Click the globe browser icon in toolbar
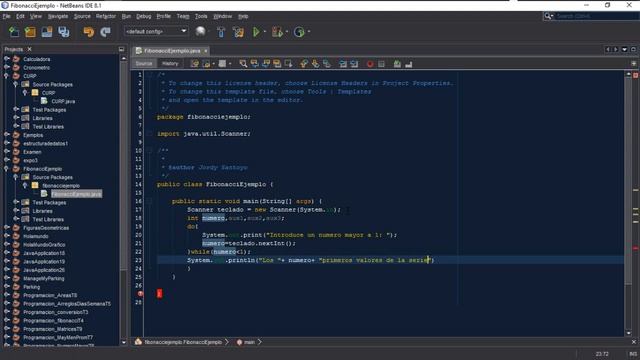This screenshot has width=640, height=360. coord(200,31)
